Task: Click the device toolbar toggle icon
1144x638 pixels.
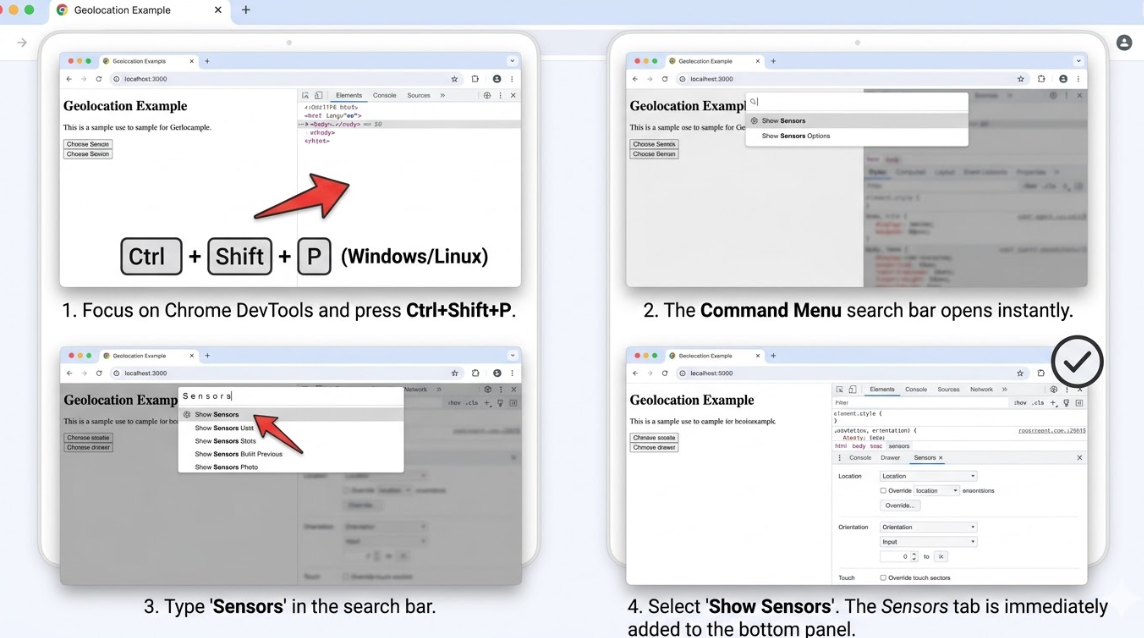Action: pyautogui.click(x=852, y=389)
